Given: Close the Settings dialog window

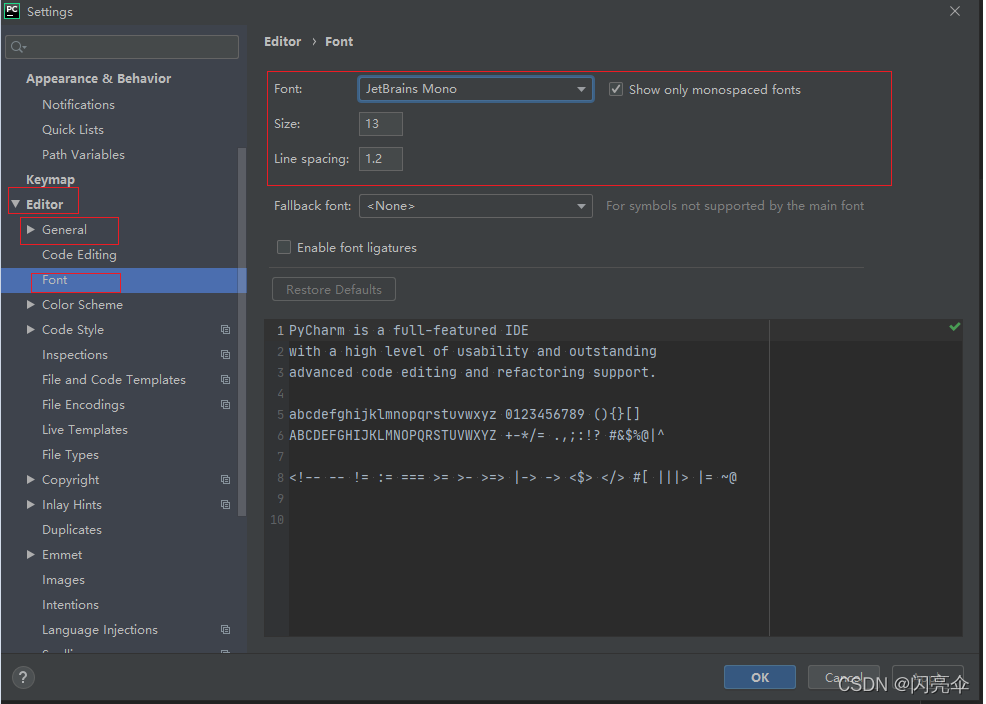Looking at the screenshot, I should (x=955, y=11).
